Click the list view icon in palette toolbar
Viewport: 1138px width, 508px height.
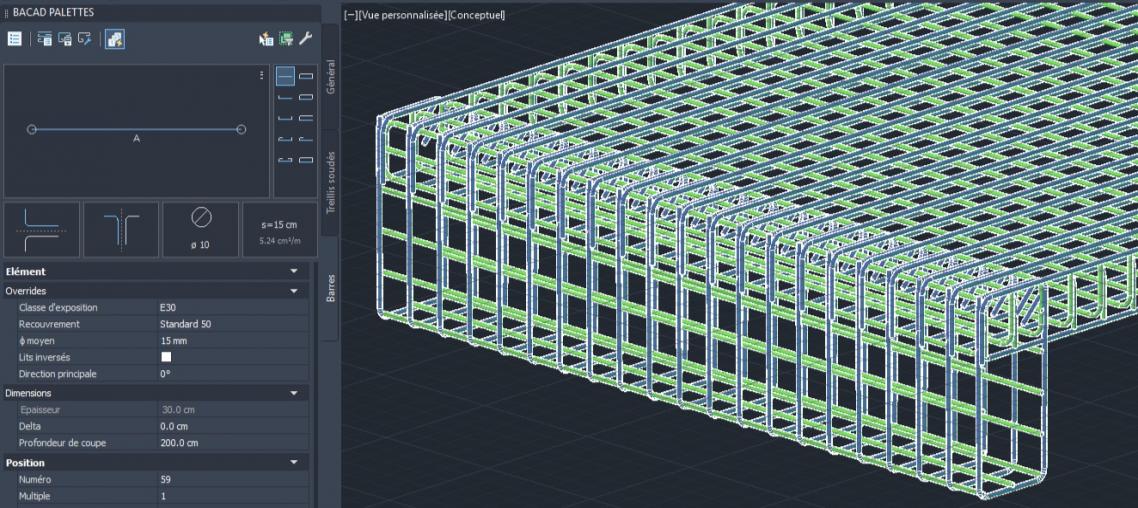click(x=15, y=39)
